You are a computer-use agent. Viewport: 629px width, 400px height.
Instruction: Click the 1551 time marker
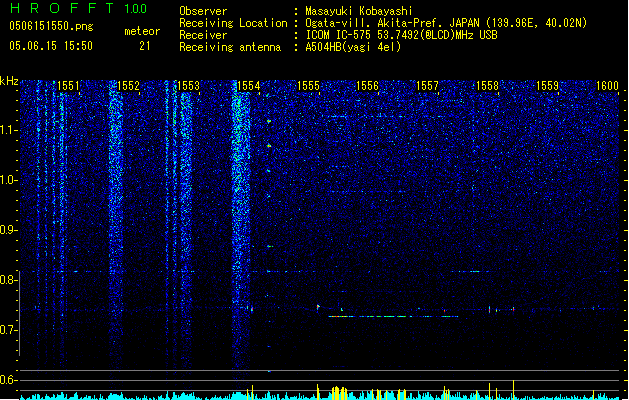point(68,85)
